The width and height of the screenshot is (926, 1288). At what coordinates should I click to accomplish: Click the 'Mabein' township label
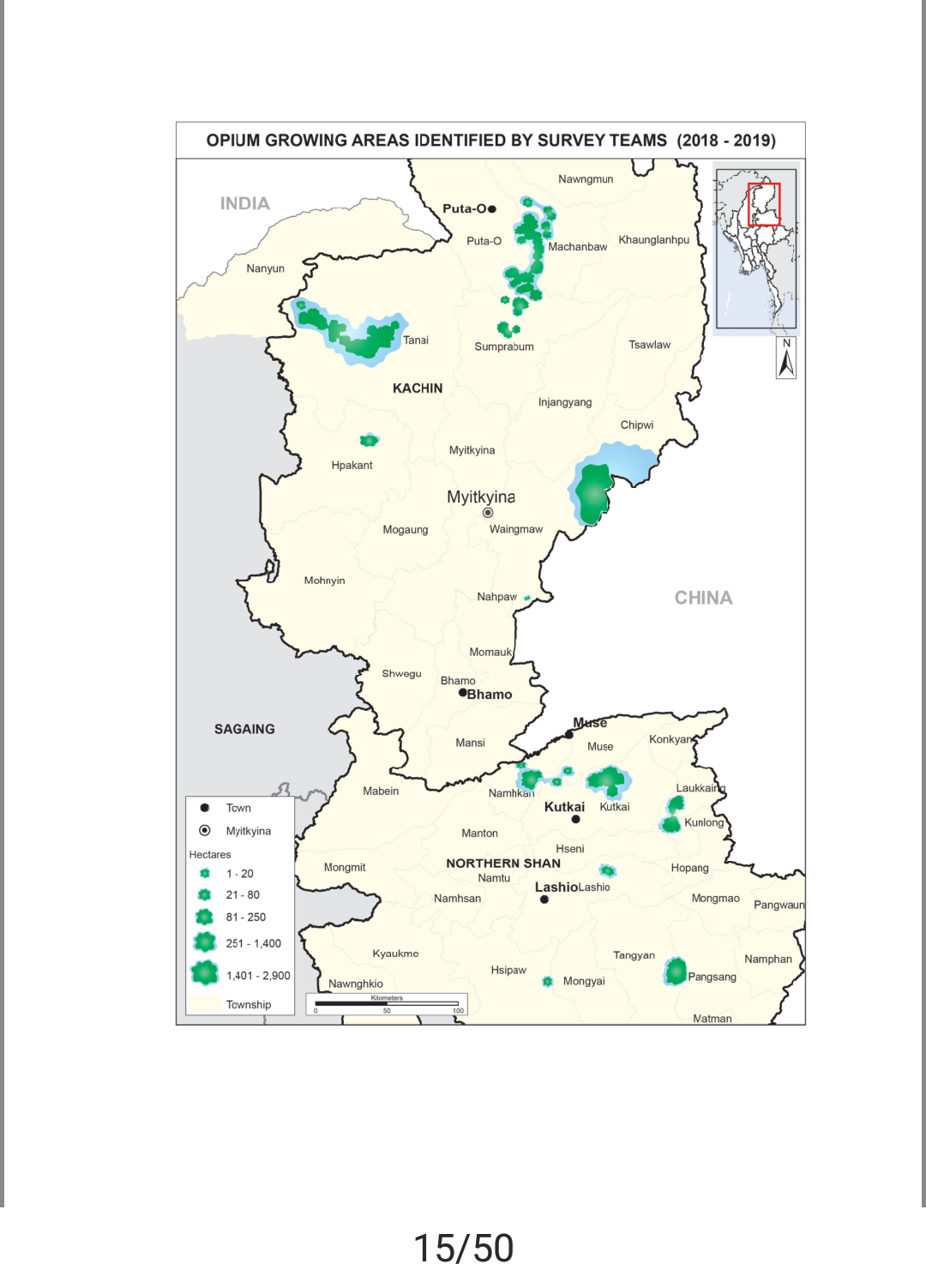[x=381, y=791]
